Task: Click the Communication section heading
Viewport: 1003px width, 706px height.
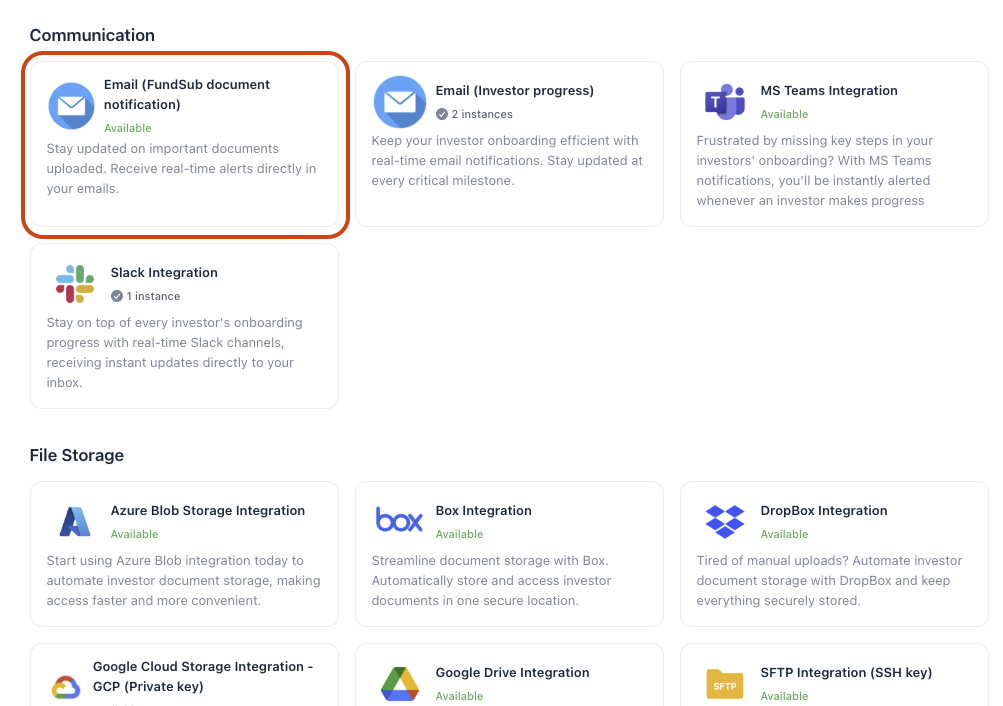Action: coord(92,35)
